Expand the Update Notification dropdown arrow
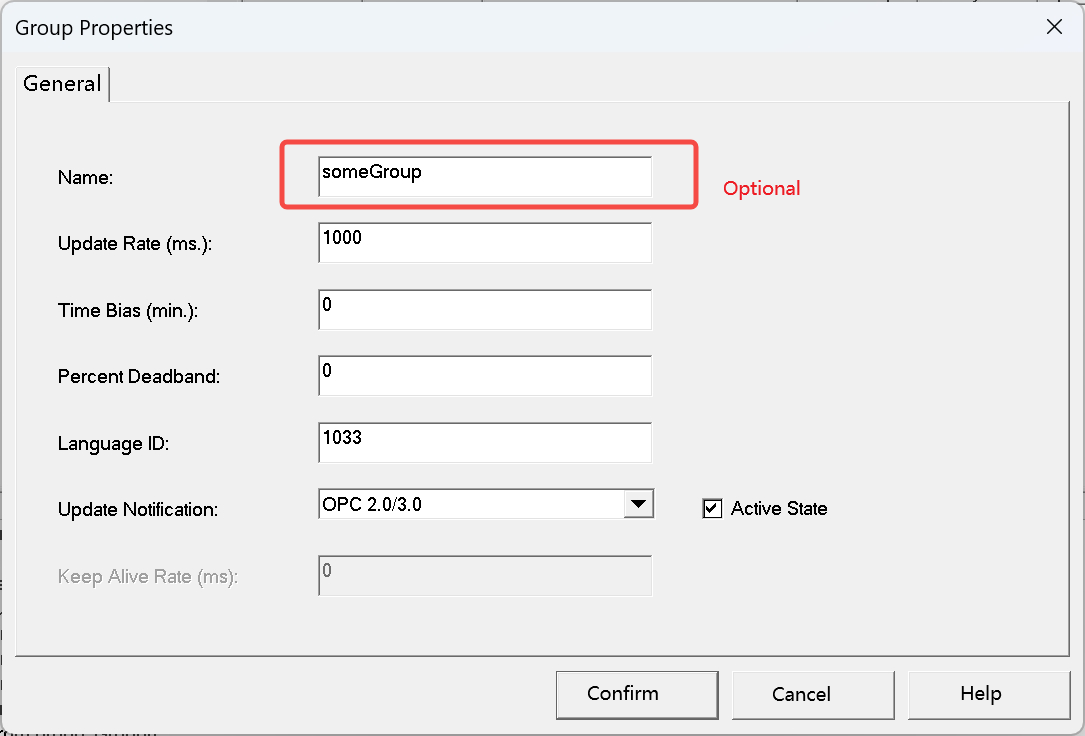This screenshot has width=1085, height=736. point(638,505)
